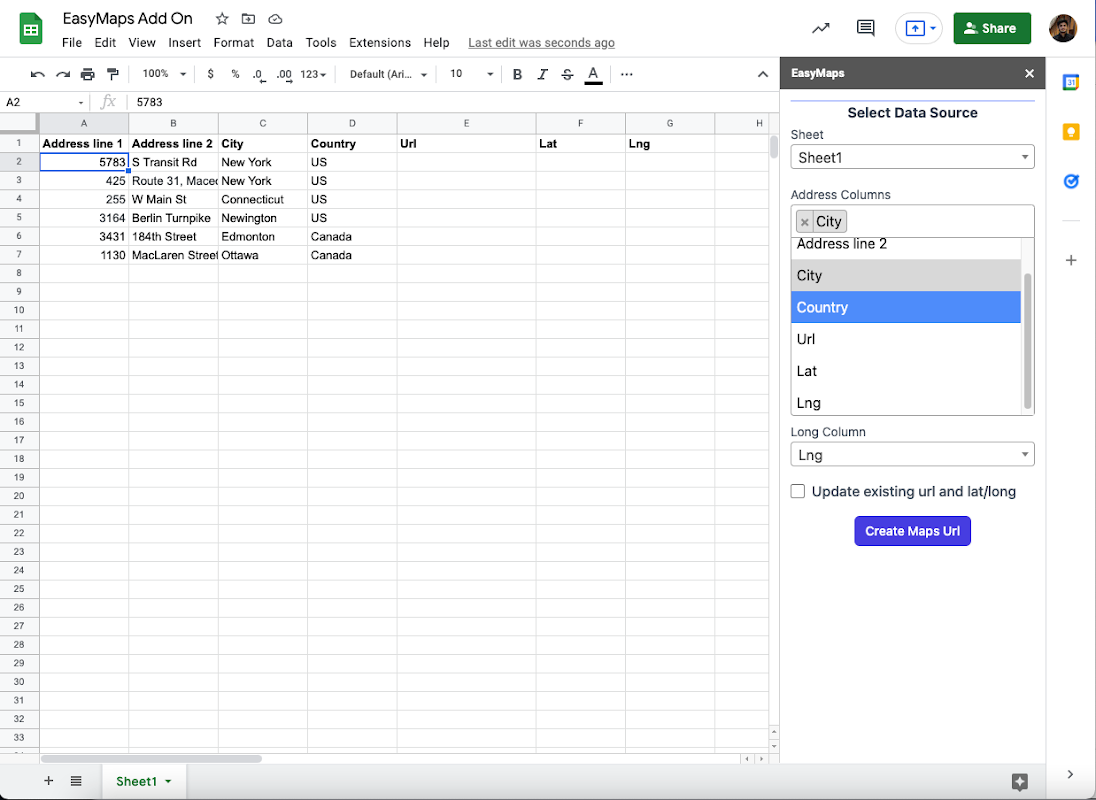Format as percent icon
This screenshot has width=1096, height=800.
pos(235,74)
